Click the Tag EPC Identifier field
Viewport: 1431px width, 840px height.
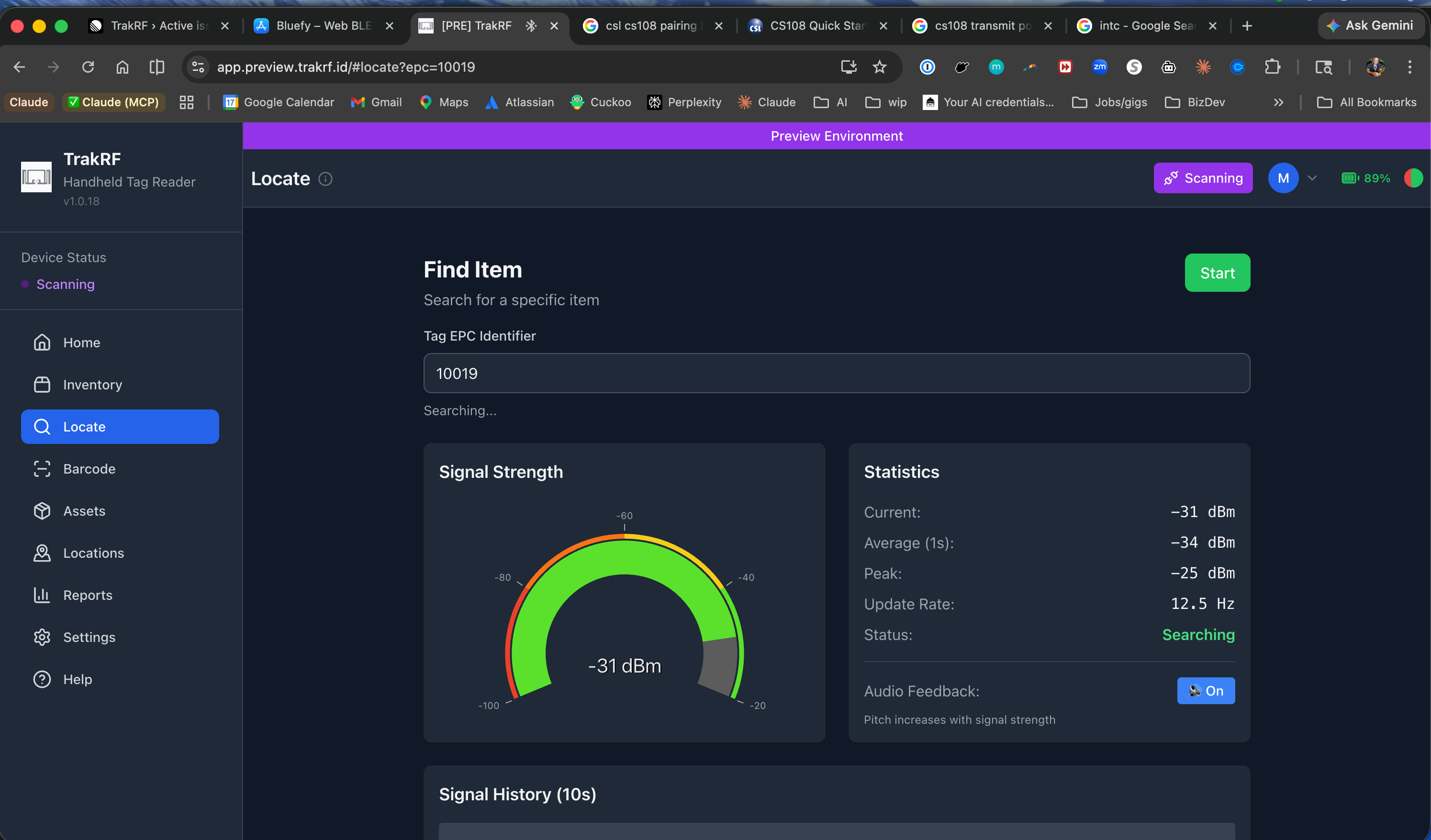tap(836, 374)
